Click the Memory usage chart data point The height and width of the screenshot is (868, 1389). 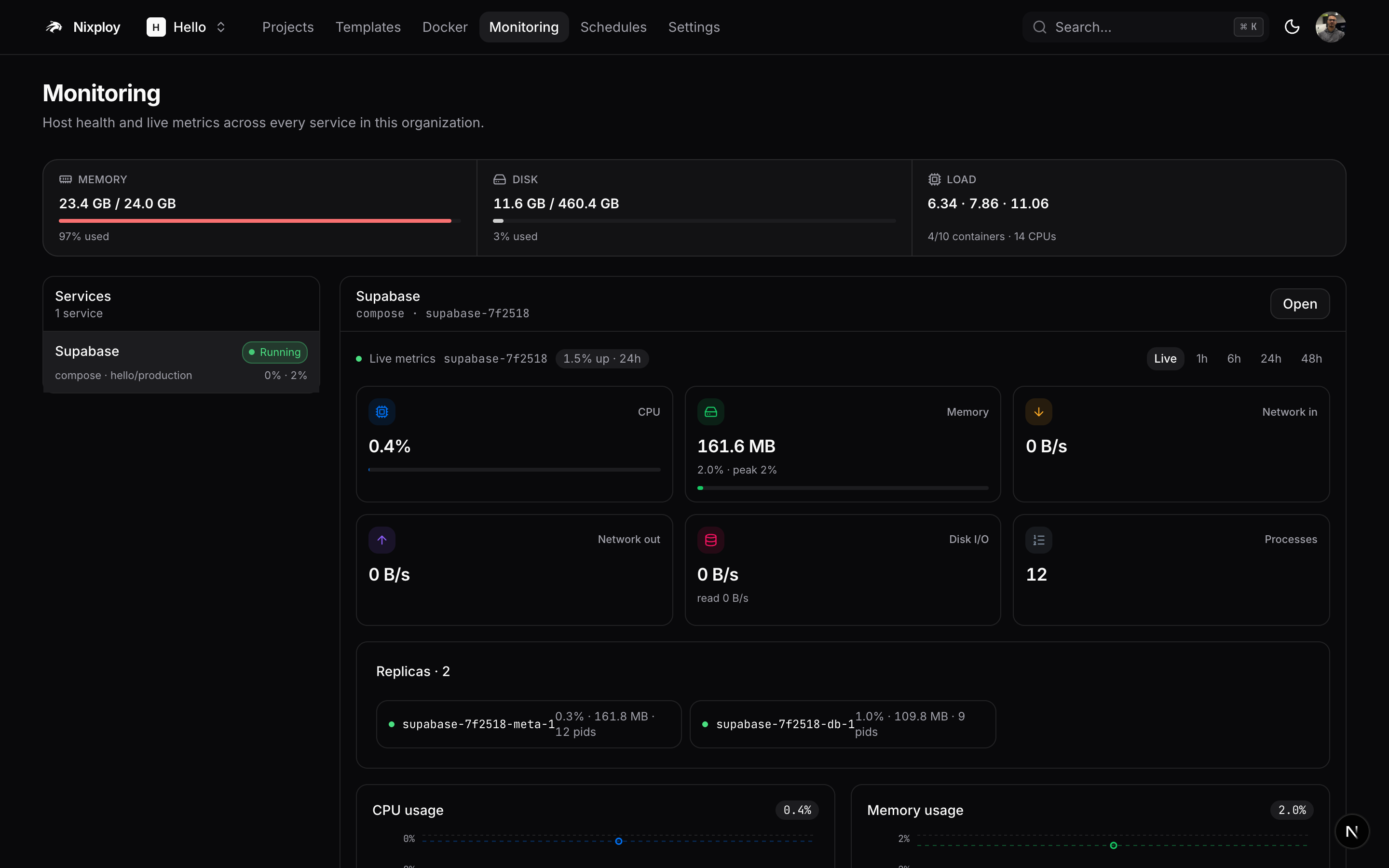point(1114,845)
